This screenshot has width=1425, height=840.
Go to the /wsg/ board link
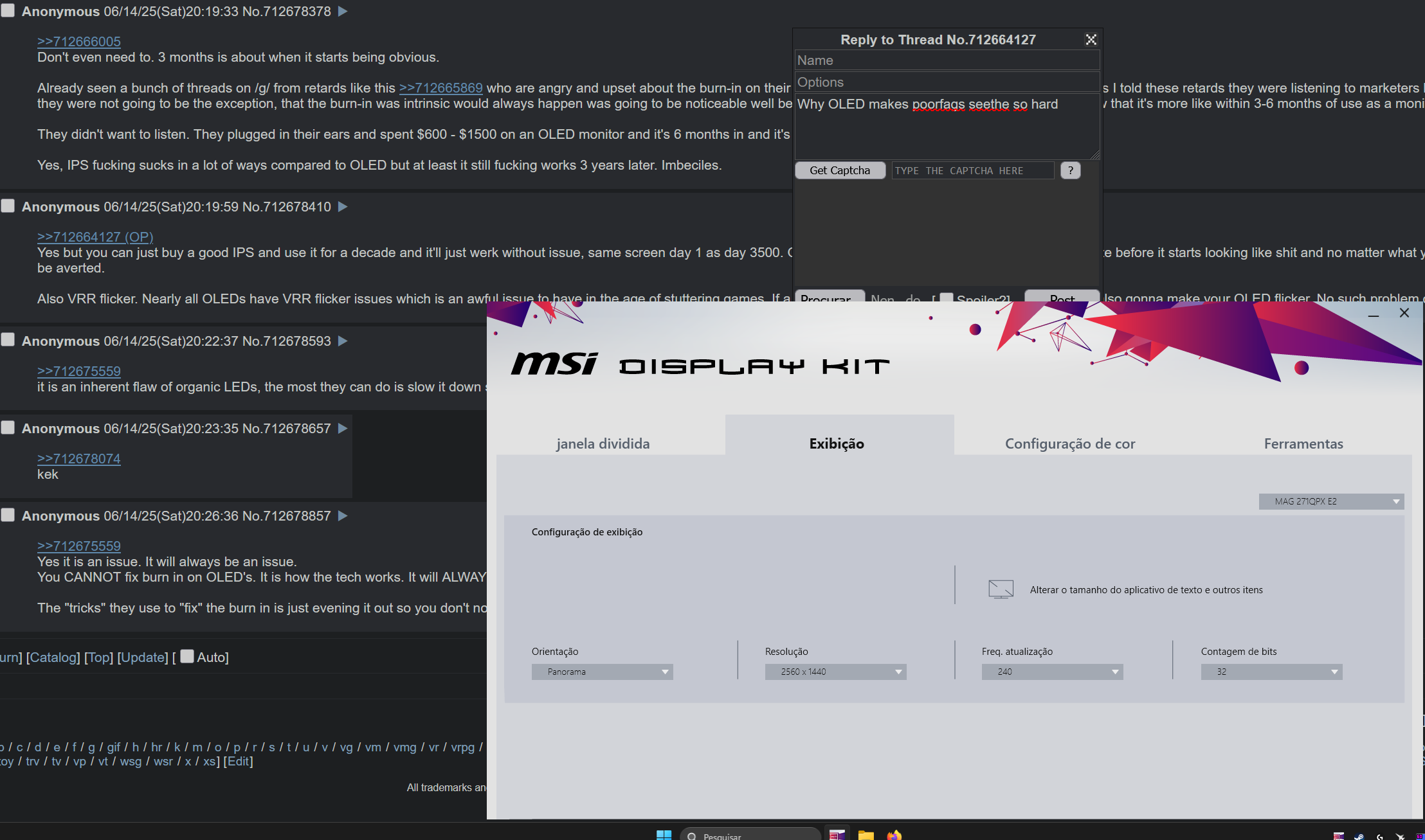(131, 761)
